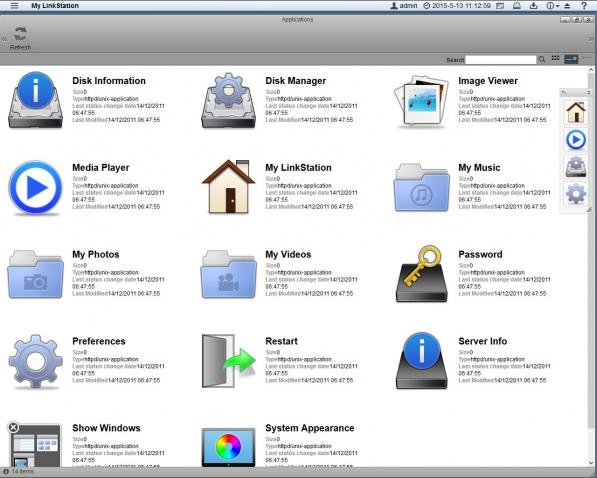Open the My Music folder icon

click(x=421, y=187)
